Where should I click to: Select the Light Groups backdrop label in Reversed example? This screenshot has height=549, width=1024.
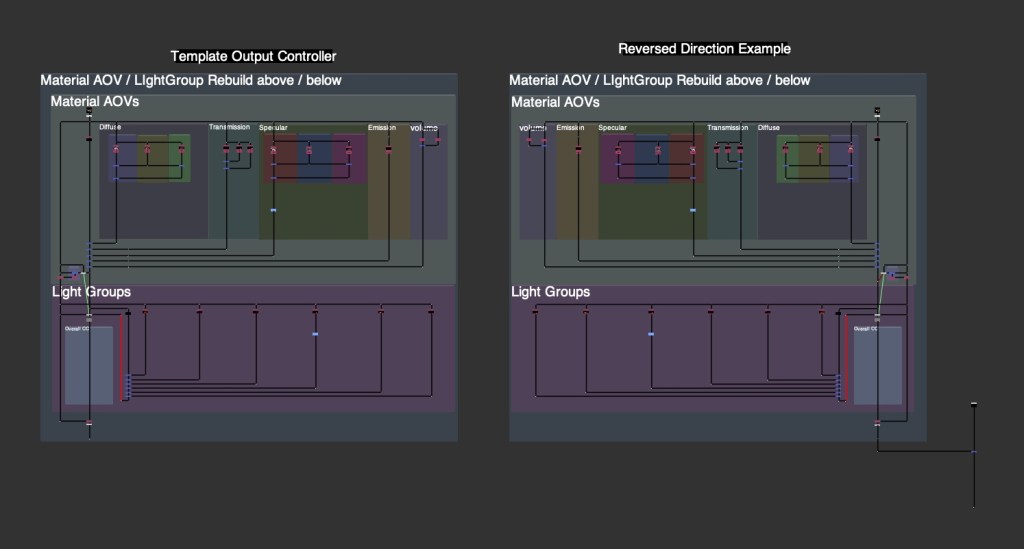click(x=550, y=292)
